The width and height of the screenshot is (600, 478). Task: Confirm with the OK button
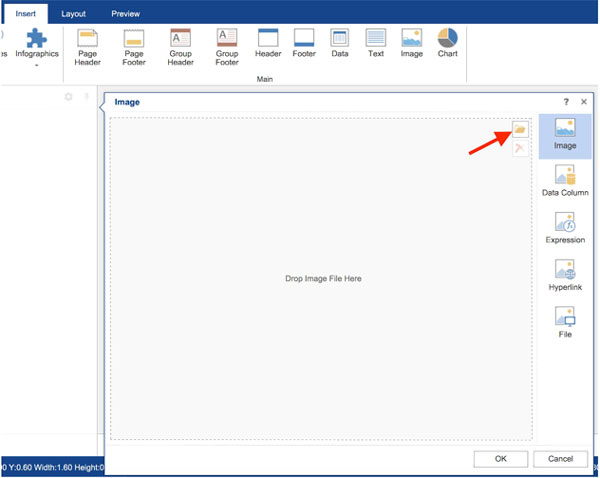501,459
